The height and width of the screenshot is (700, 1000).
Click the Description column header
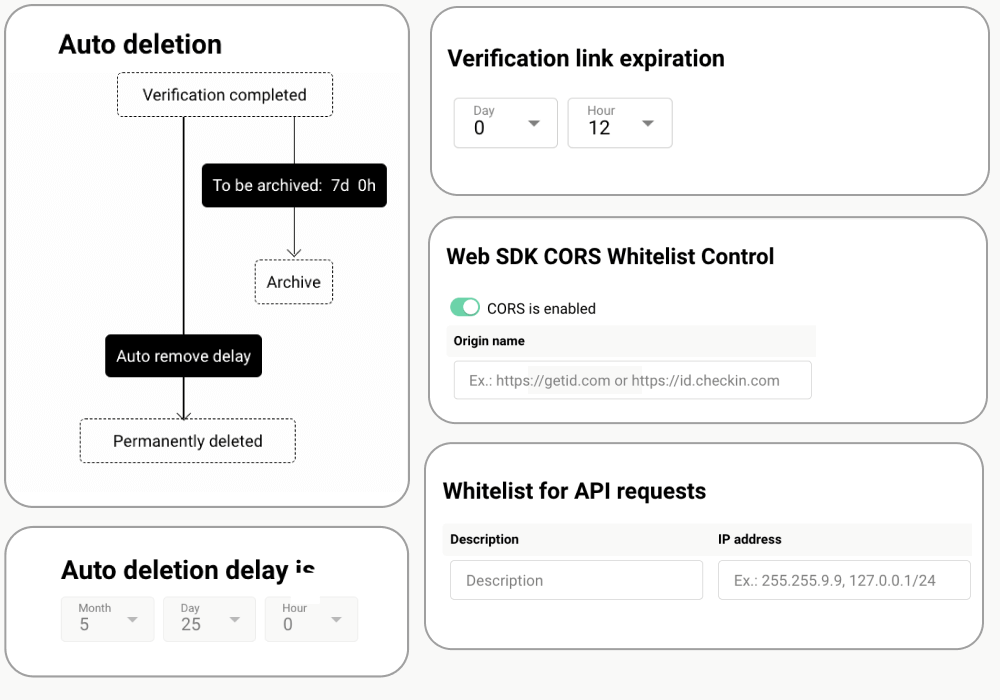click(484, 539)
